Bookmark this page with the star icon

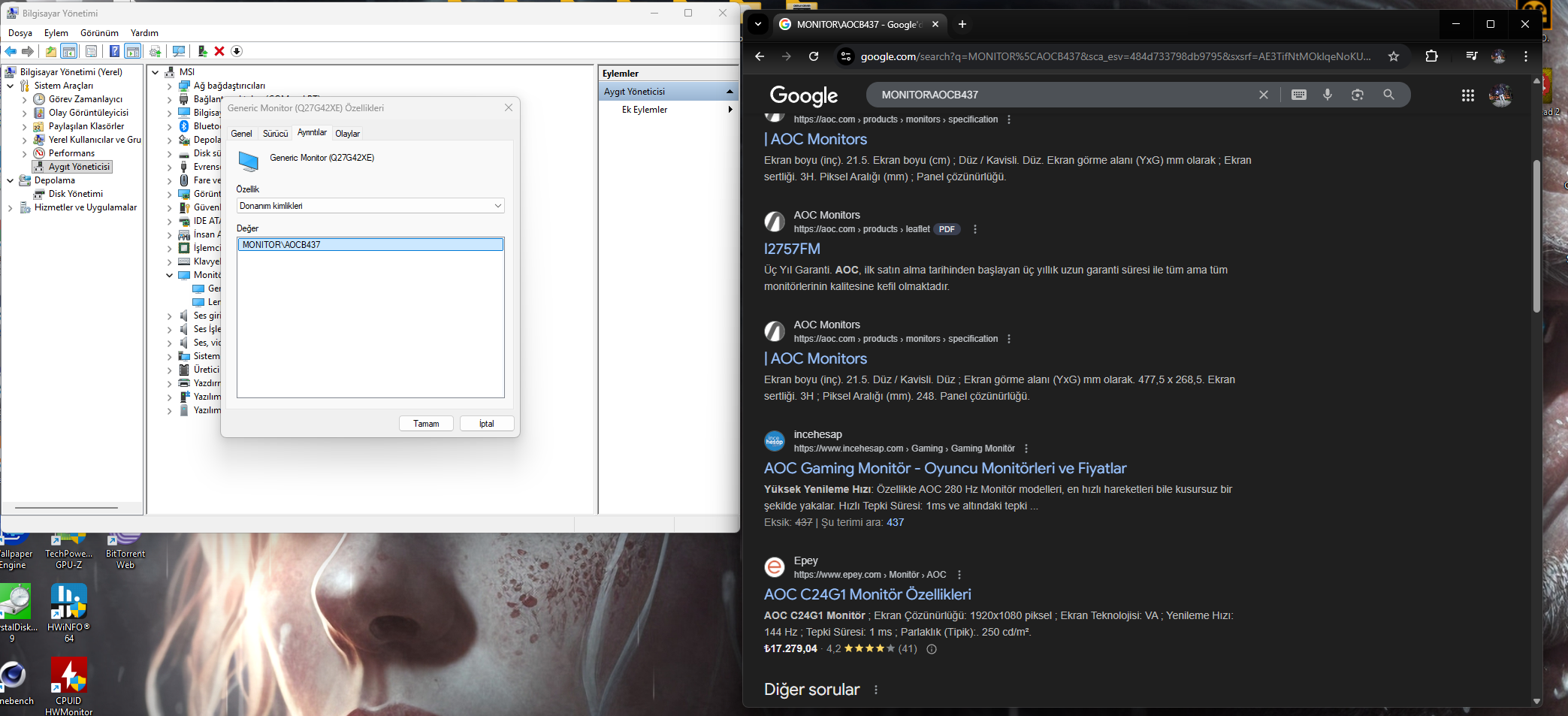(x=1394, y=56)
